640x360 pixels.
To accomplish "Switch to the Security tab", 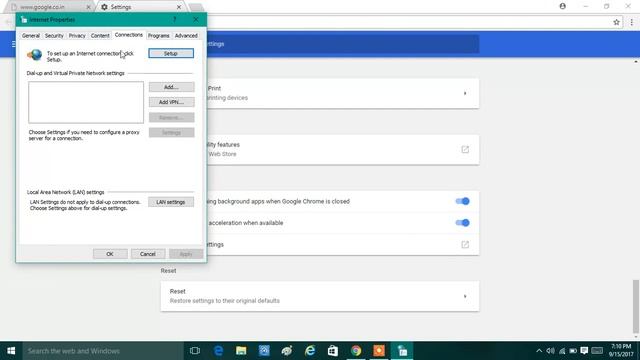I will pos(54,36).
